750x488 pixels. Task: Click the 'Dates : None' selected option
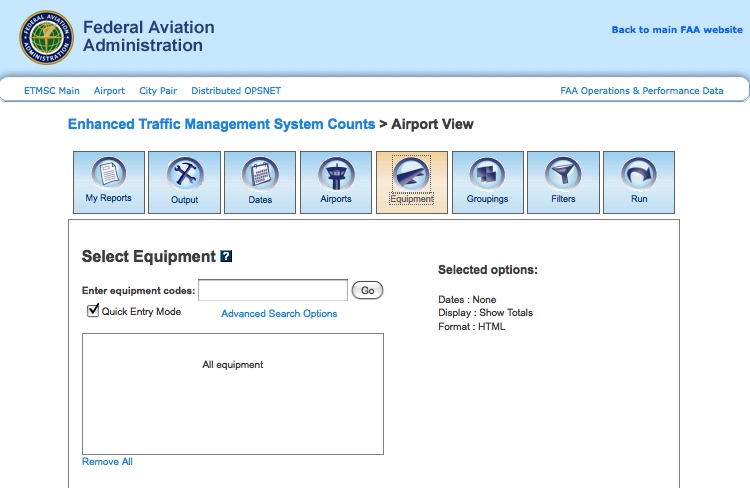(467, 299)
